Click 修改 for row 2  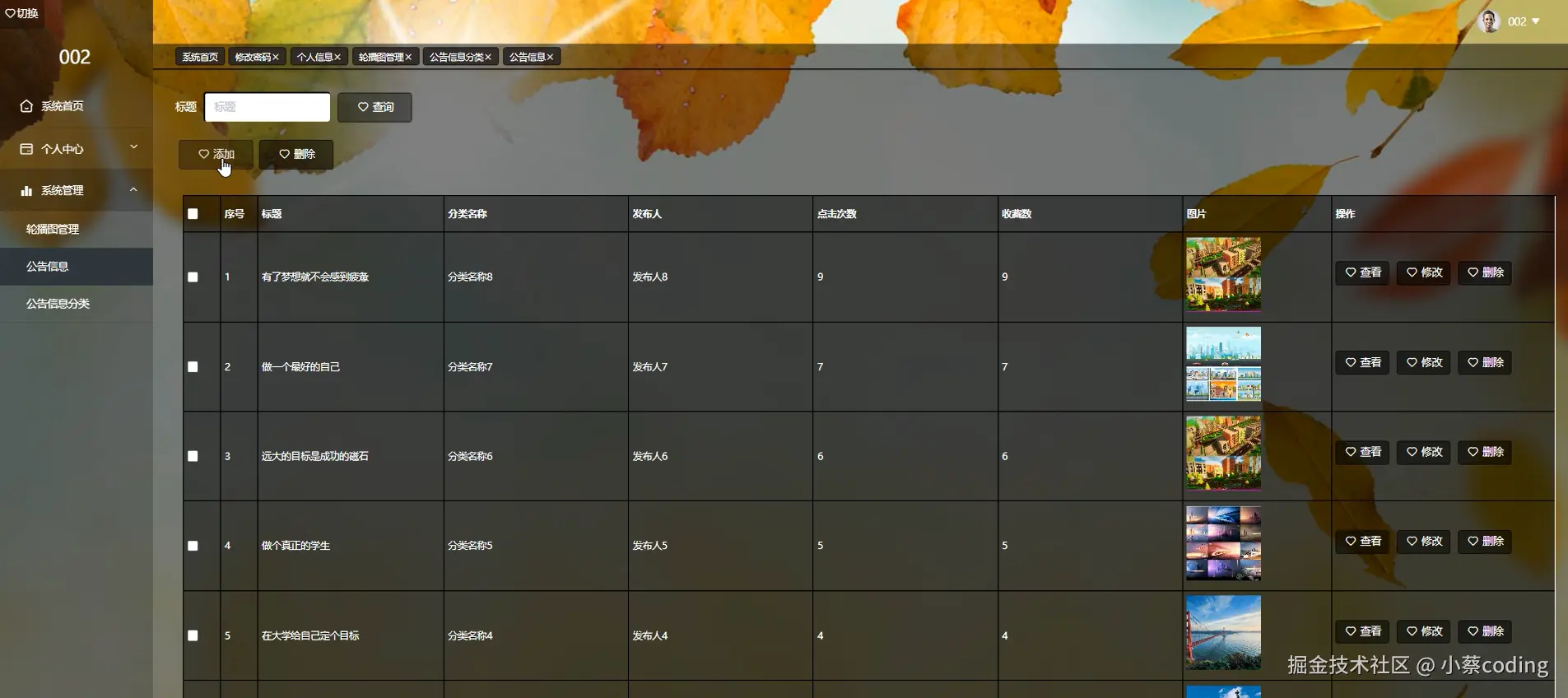click(x=1424, y=362)
